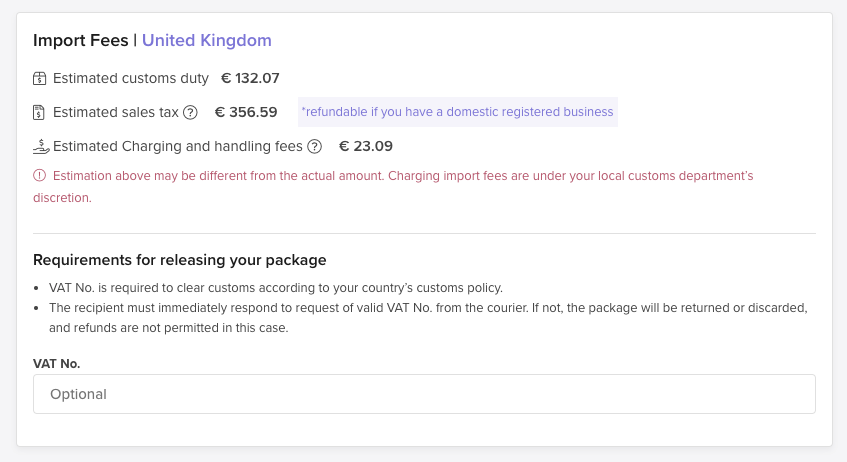The height and width of the screenshot is (462, 847).
Task: Select the € 132.07 customs duty amount
Action: point(250,78)
